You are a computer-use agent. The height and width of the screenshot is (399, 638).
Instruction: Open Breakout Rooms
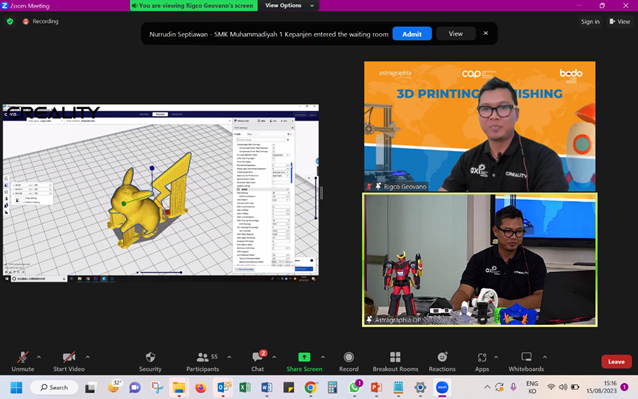click(x=395, y=362)
